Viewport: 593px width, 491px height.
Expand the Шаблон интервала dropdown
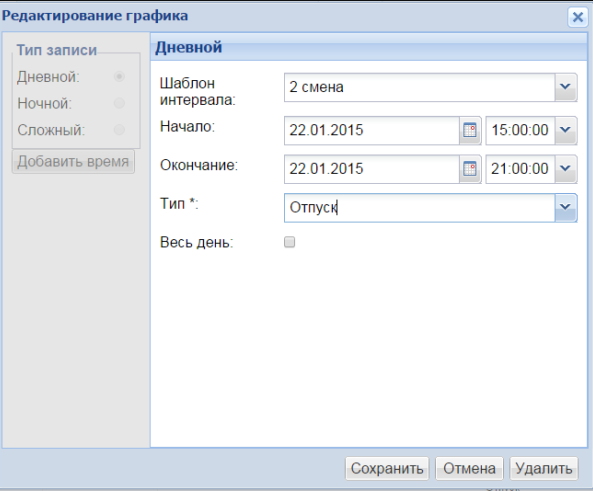(566, 87)
